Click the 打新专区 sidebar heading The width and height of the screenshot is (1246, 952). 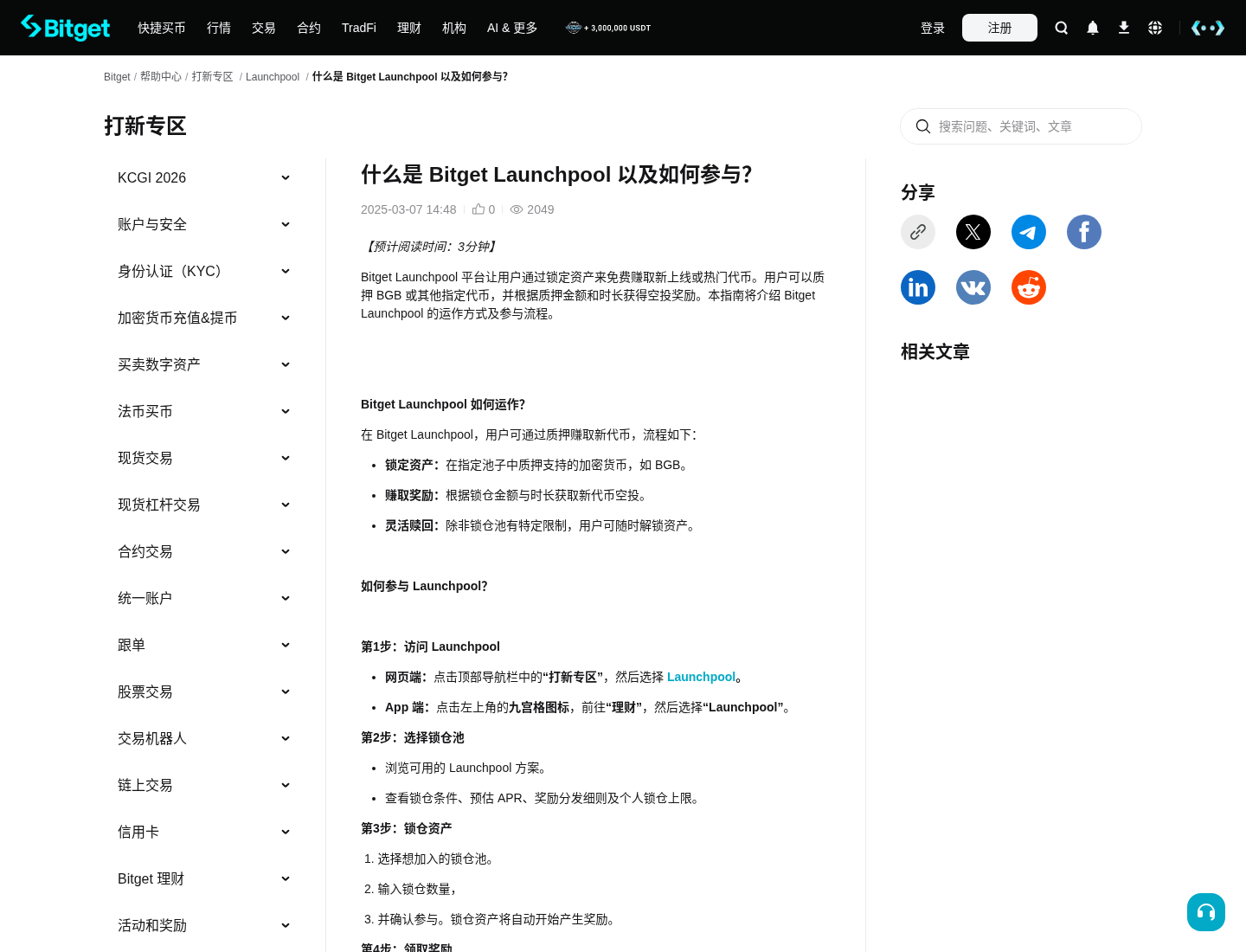click(145, 126)
